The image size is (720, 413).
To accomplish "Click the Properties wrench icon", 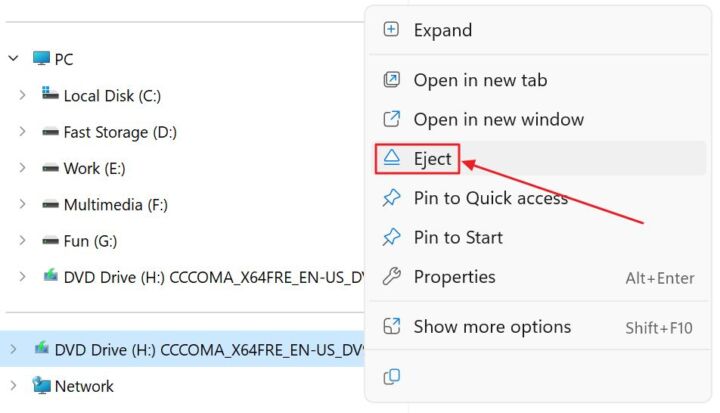I will (392, 276).
